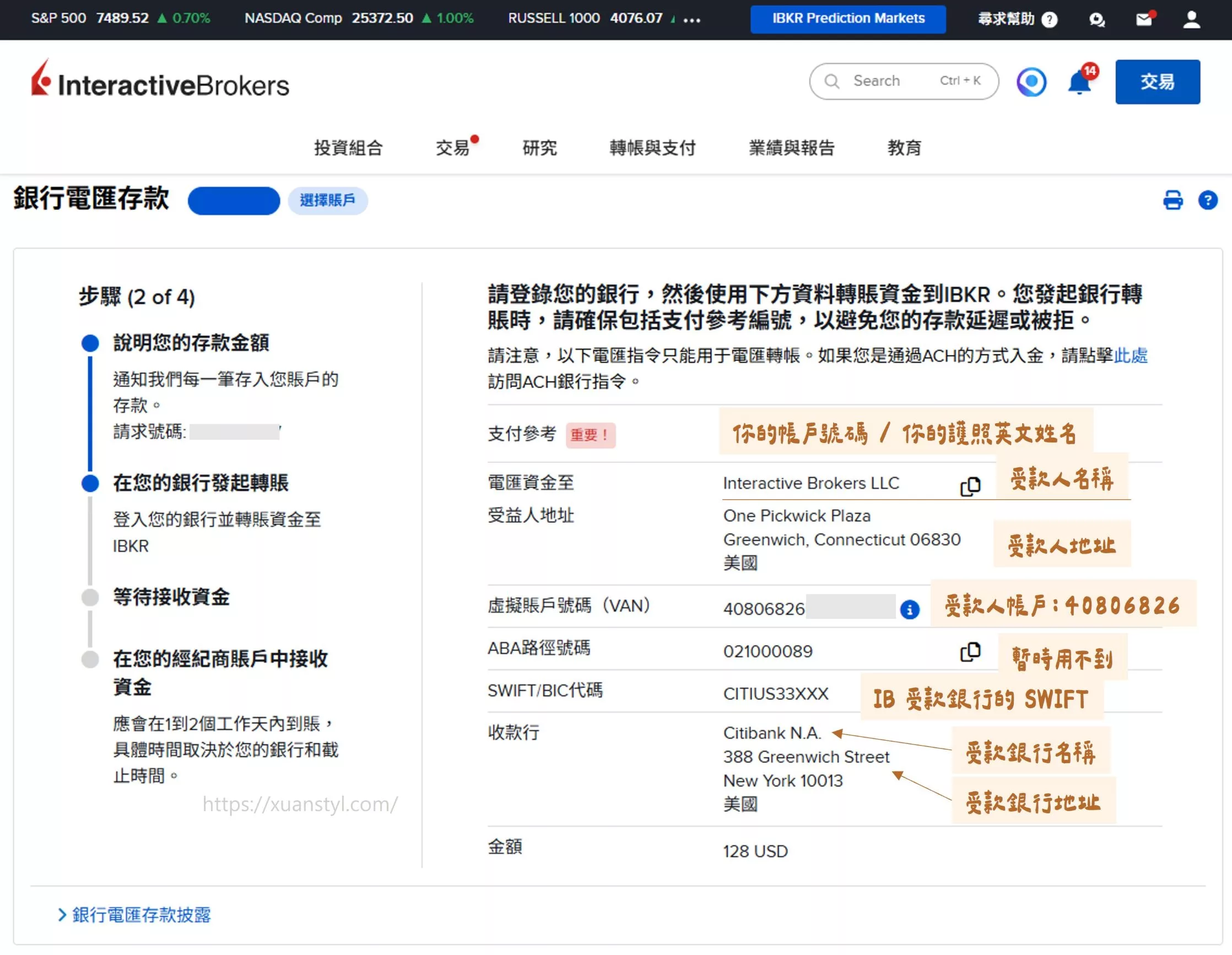The width and height of the screenshot is (1232, 955).
Task: Select the 等待接收資金 step
Action: [171, 597]
